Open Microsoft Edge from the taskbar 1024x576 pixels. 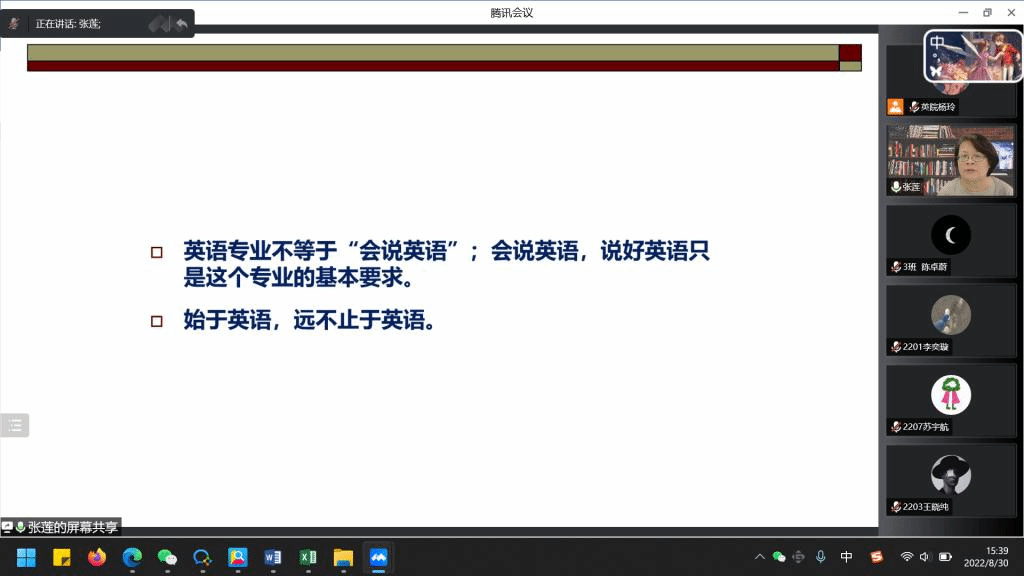(132, 557)
